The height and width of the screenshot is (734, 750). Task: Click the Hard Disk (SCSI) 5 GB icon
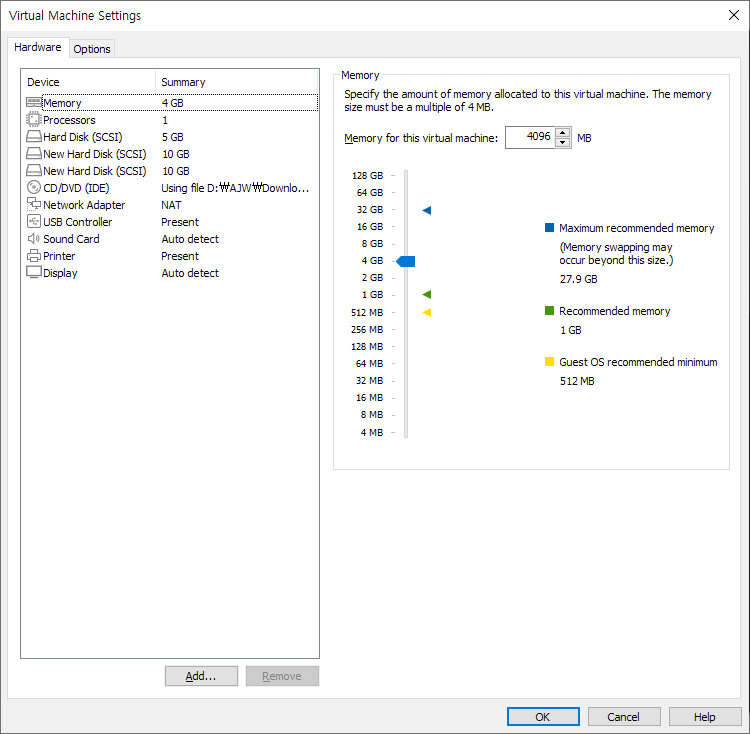pos(33,137)
